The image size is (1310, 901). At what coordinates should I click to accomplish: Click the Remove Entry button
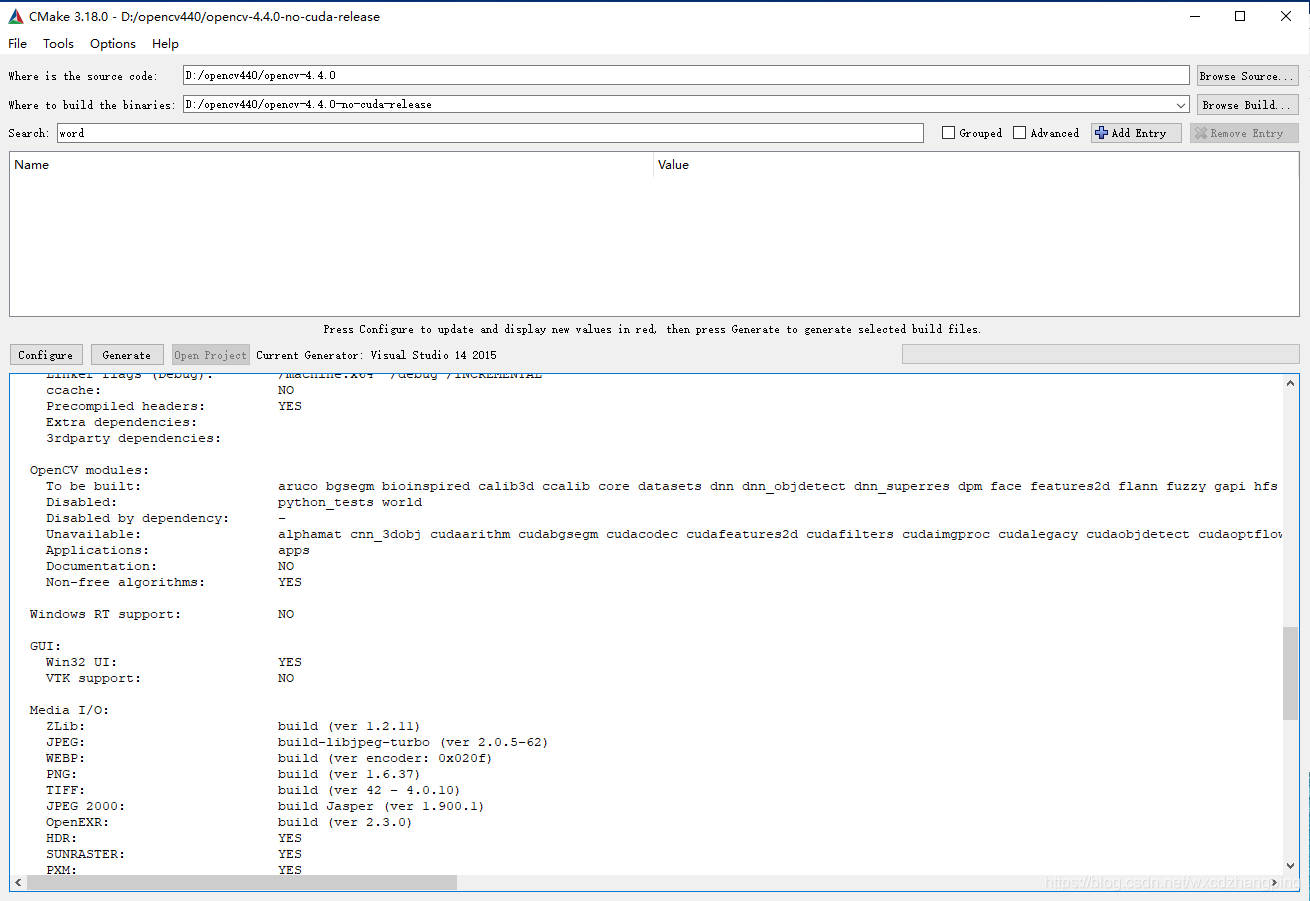(1243, 133)
